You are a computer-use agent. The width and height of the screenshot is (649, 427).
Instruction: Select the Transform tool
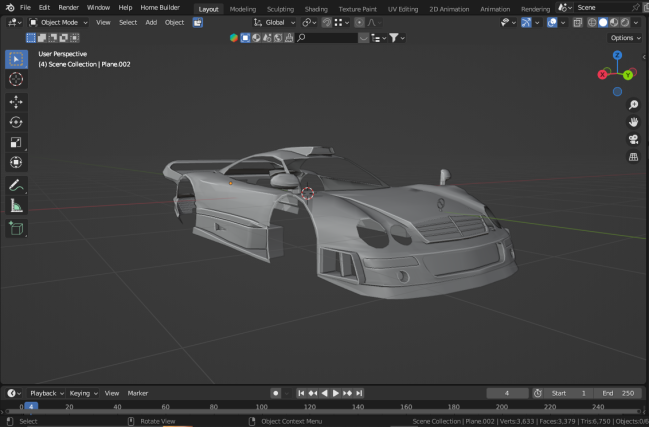16,162
